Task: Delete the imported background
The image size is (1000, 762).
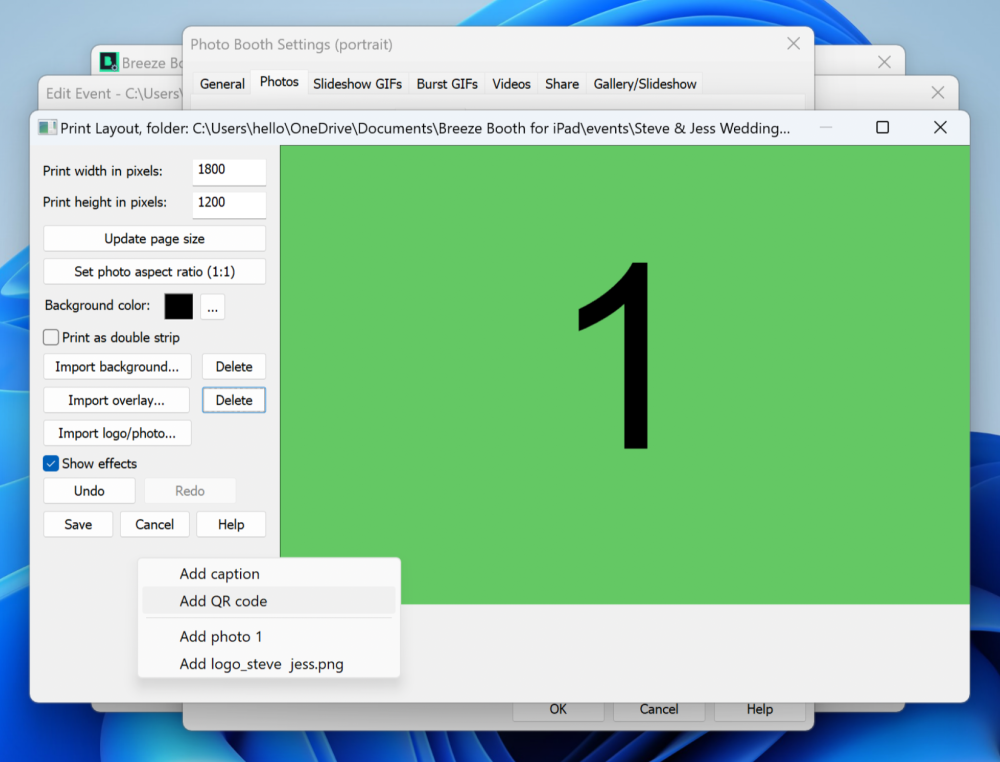Action: click(x=234, y=367)
